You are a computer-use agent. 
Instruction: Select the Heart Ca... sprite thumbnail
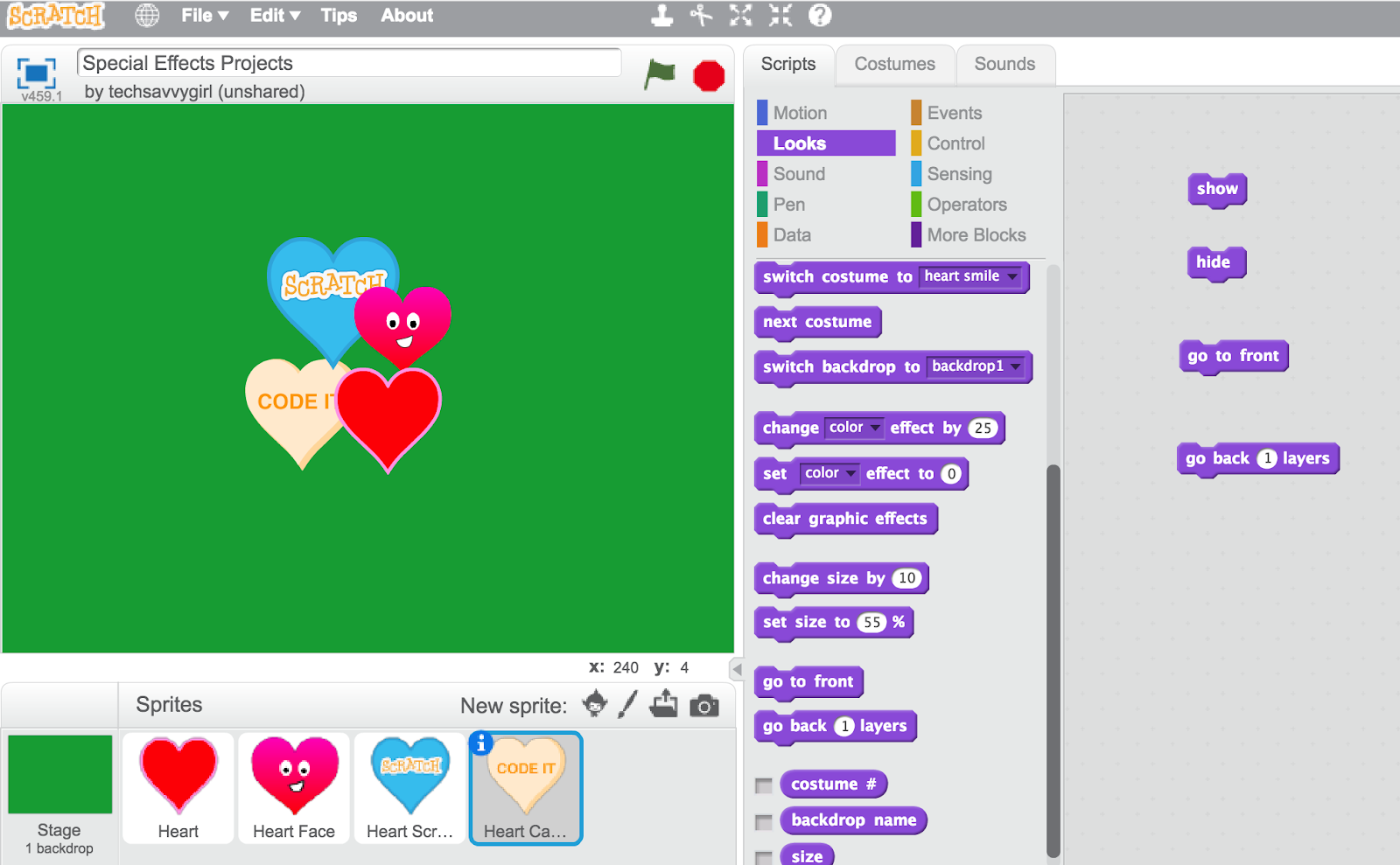[526, 788]
